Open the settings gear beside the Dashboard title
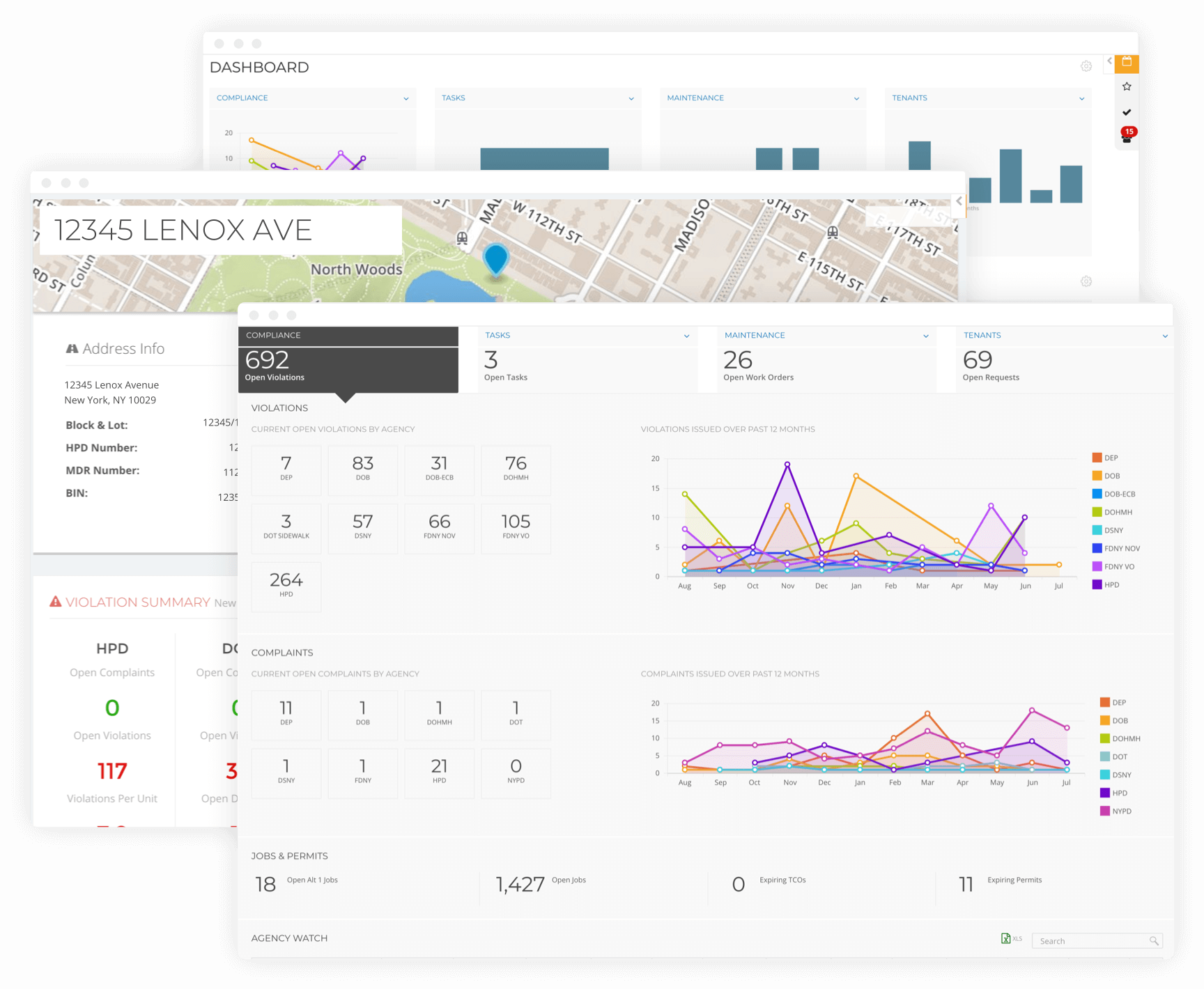Viewport: 1204px width, 989px height. tap(1086, 66)
